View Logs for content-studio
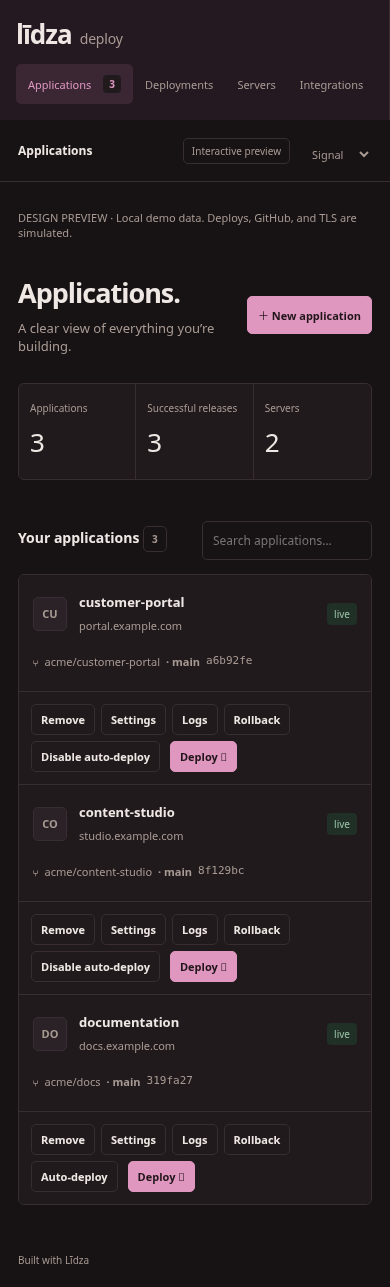The image size is (390, 1287). click(195, 930)
